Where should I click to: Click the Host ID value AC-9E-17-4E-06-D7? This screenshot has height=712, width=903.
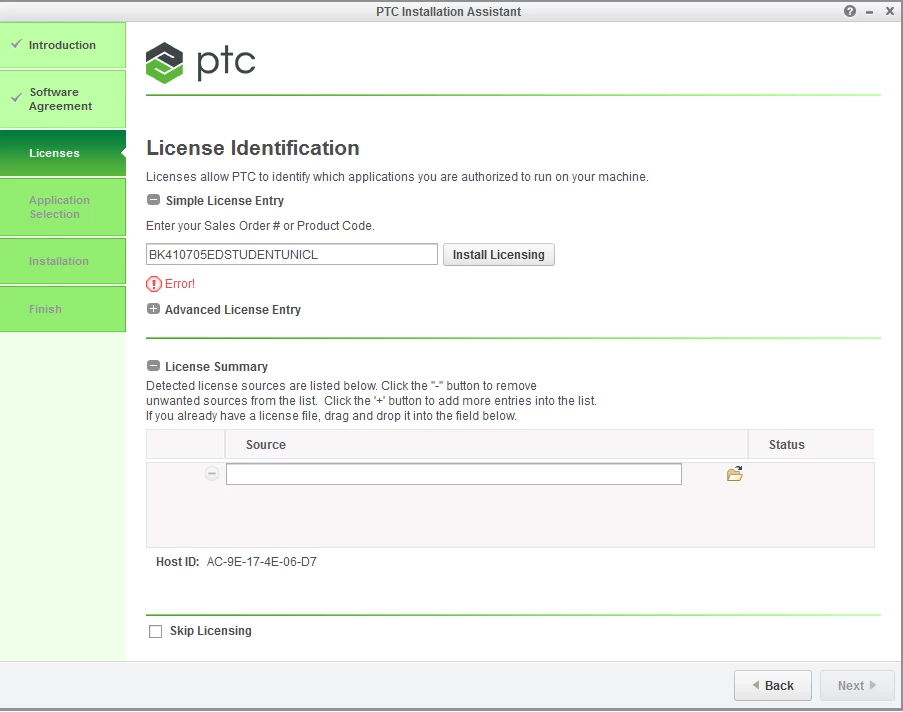pos(261,562)
